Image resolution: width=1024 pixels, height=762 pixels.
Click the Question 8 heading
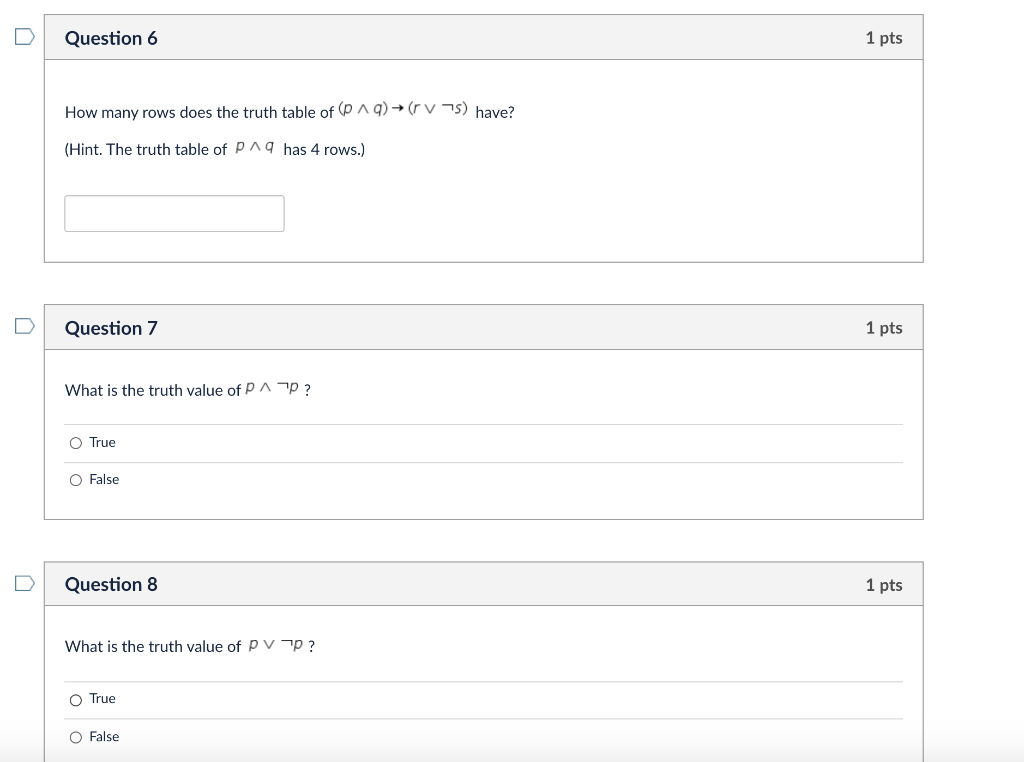point(111,584)
